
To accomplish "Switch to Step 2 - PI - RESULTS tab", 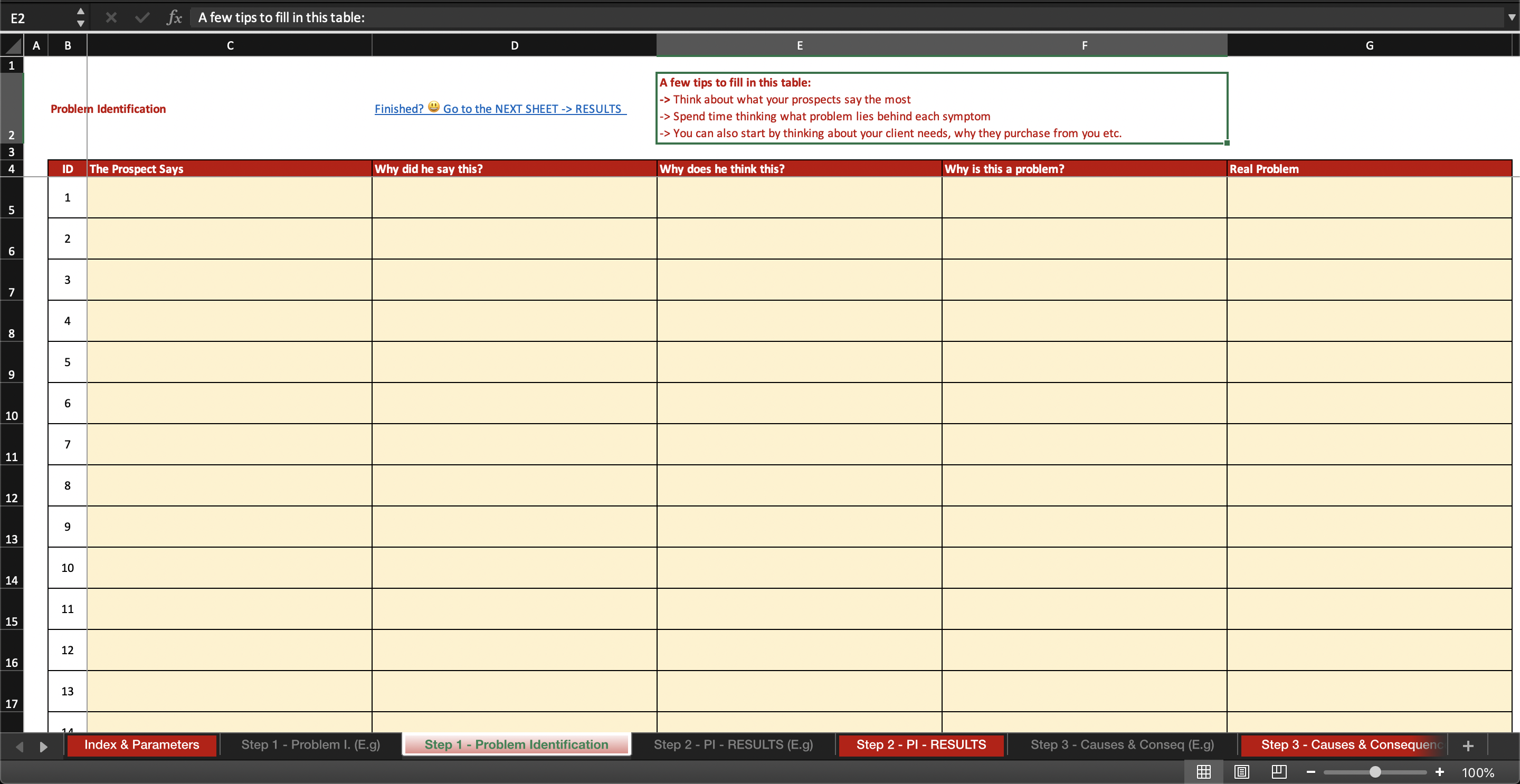I will click(921, 744).
